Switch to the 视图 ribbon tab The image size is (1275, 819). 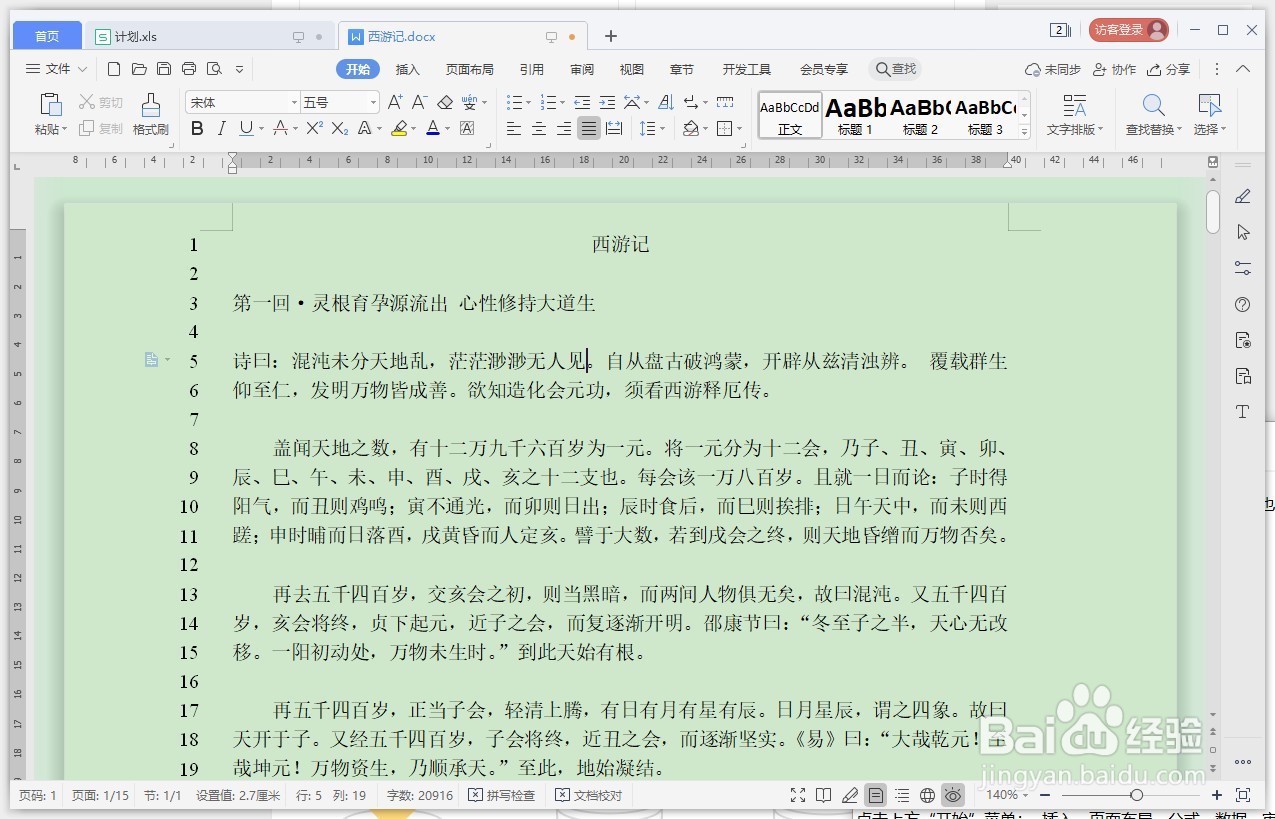632,69
